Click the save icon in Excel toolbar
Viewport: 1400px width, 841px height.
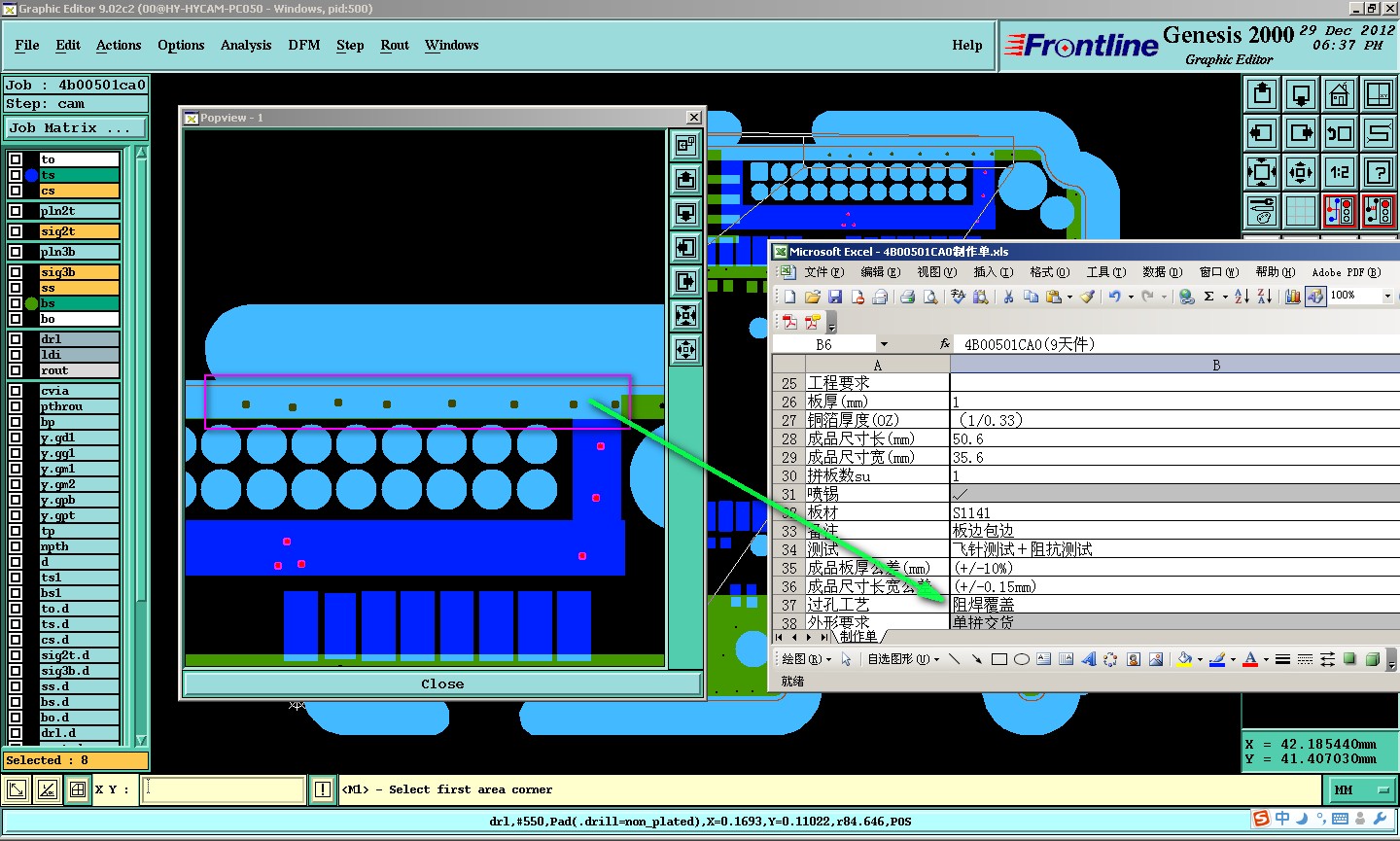[835, 297]
